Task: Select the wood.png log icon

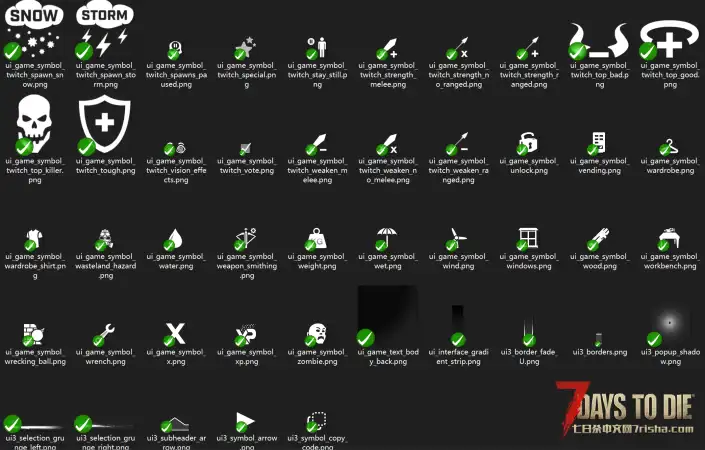Action: coord(598,239)
